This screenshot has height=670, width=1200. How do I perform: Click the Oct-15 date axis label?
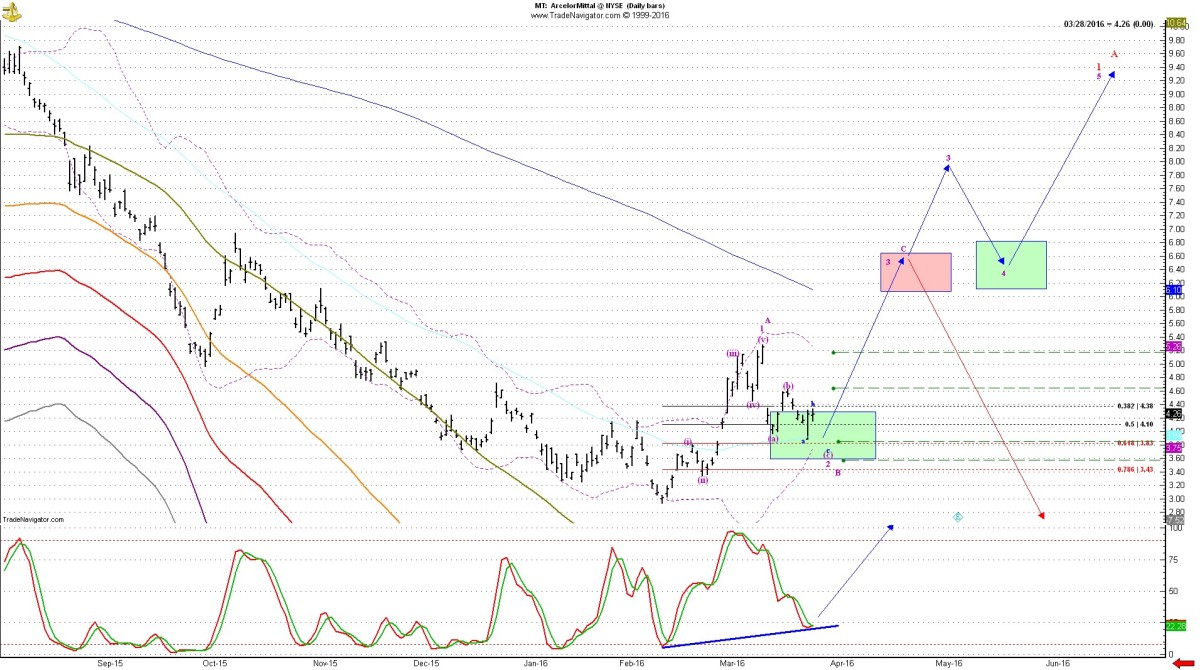(216, 662)
